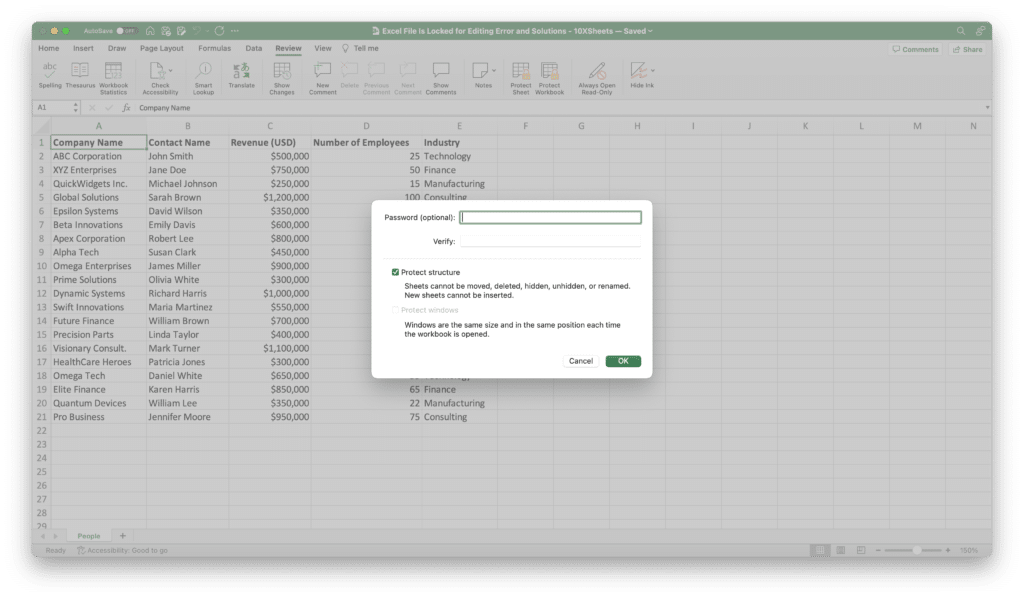This screenshot has height=599, width=1024.
Task: Click Always Open Read-Only
Action: tap(597, 78)
